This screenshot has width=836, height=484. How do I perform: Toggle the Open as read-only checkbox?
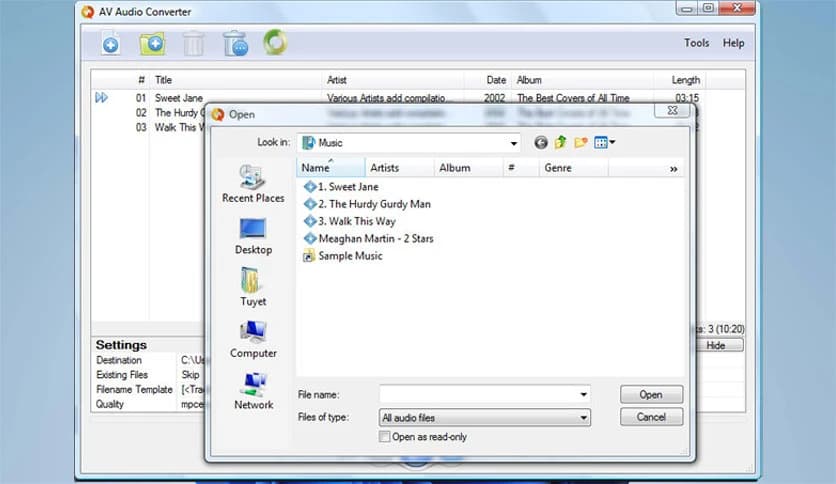[x=384, y=437]
